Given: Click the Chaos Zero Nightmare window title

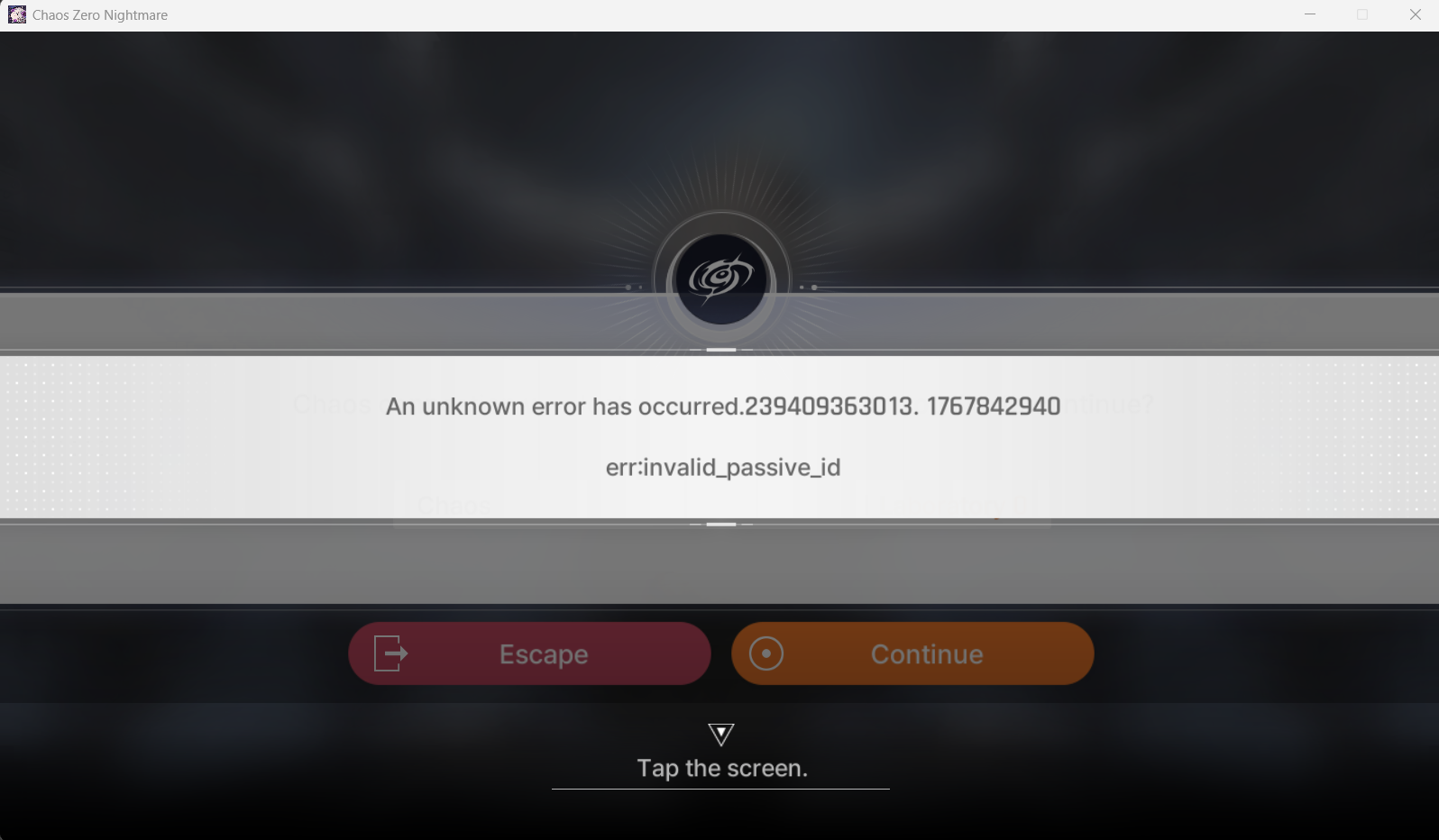Looking at the screenshot, I should point(100,15).
